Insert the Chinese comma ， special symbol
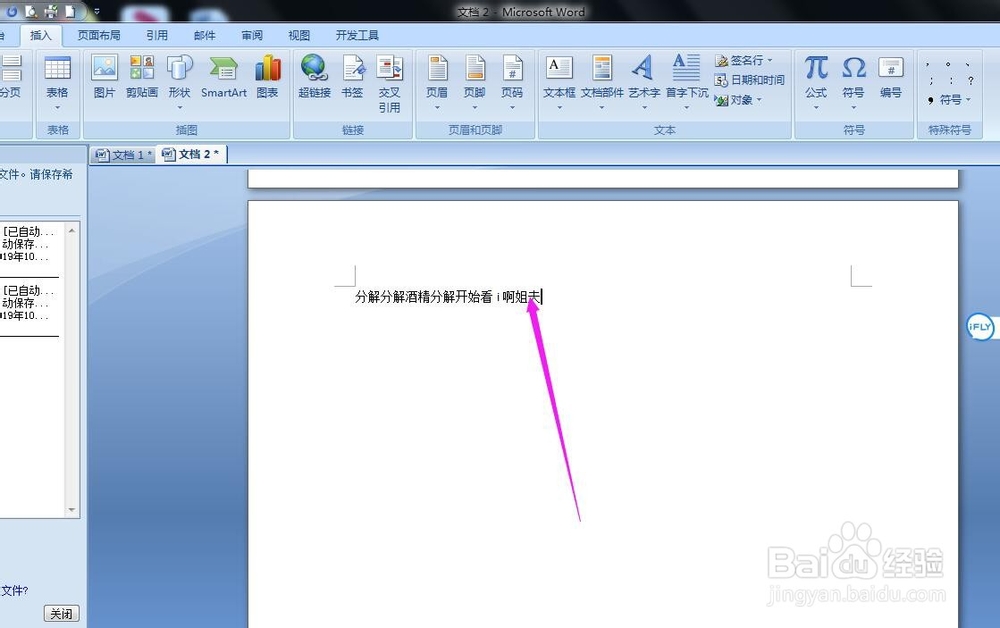This screenshot has width=1000, height=628. [x=929, y=64]
